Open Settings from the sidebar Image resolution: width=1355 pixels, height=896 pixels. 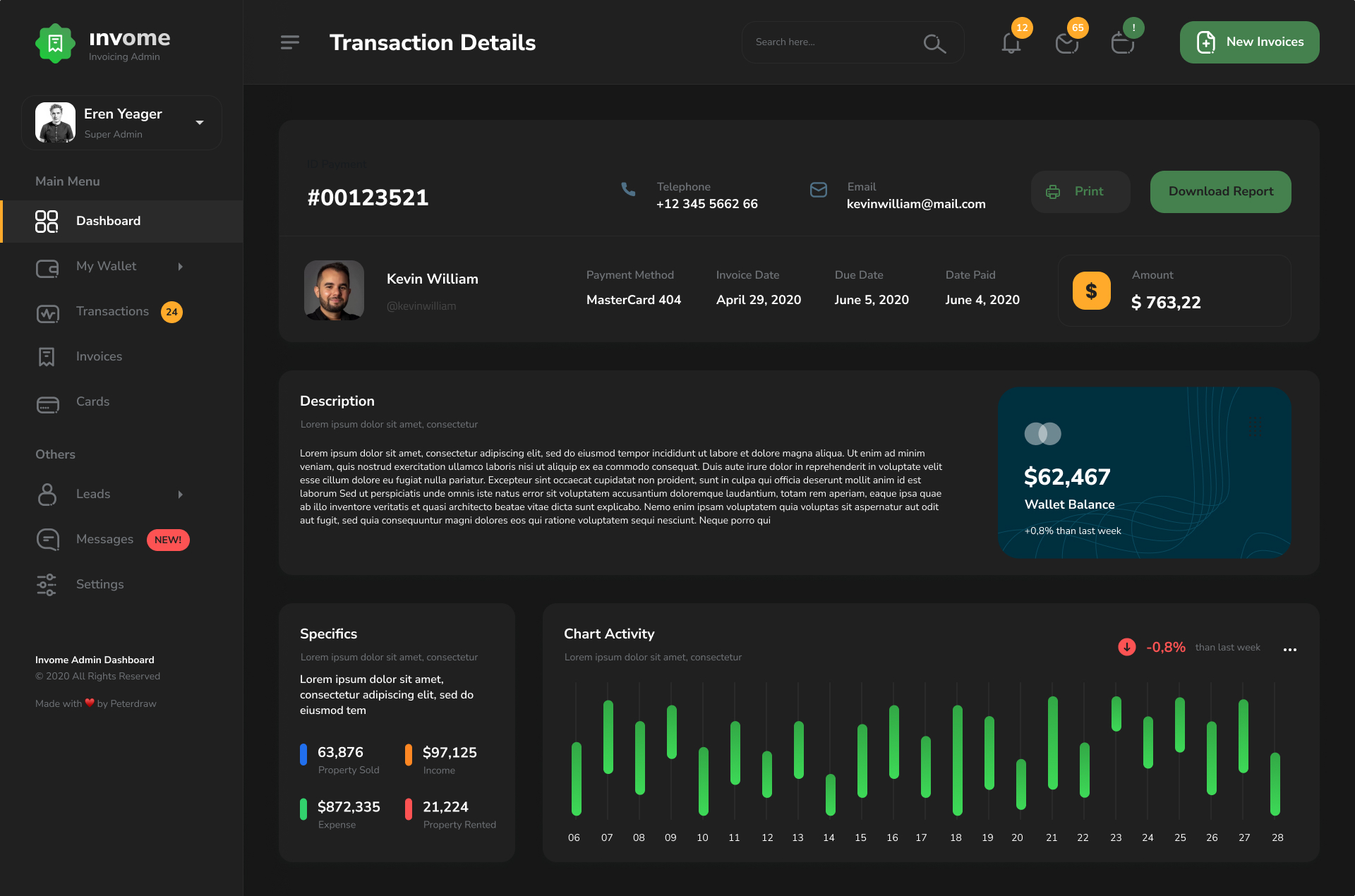[x=100, y=584]
